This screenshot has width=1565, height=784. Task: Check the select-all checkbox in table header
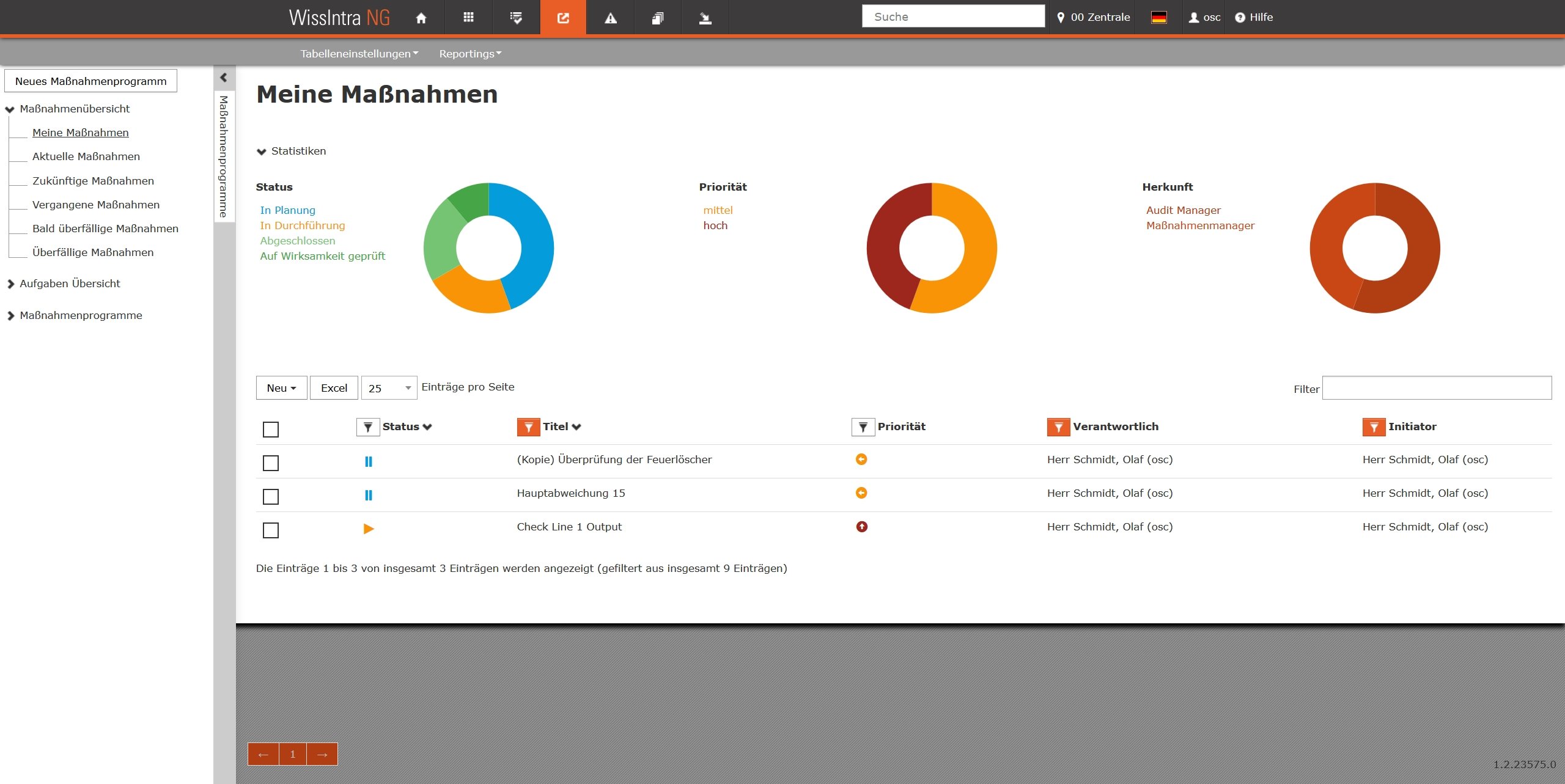tap(270, 430)
